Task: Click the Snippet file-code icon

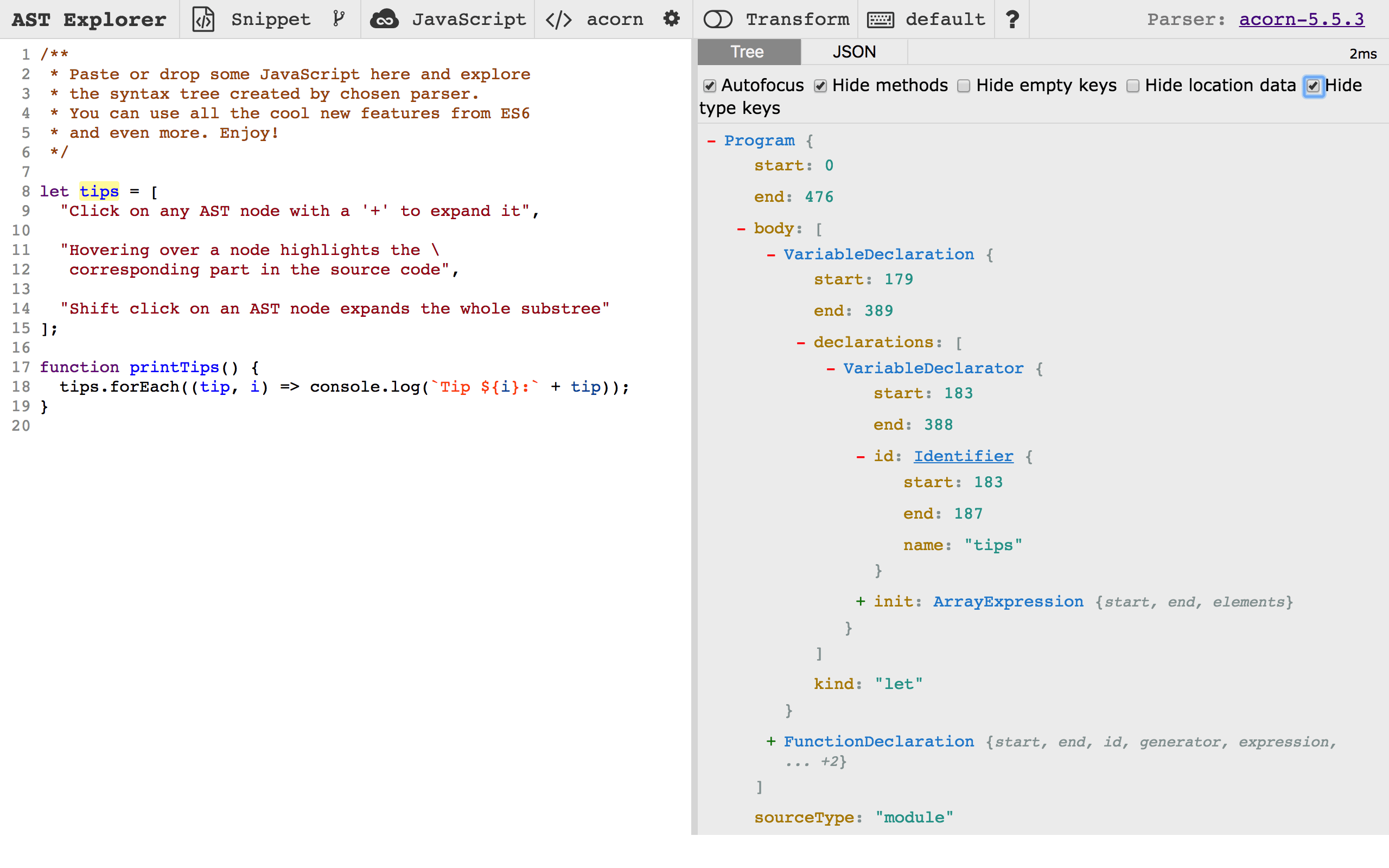Action: click(x=203, y=20)
